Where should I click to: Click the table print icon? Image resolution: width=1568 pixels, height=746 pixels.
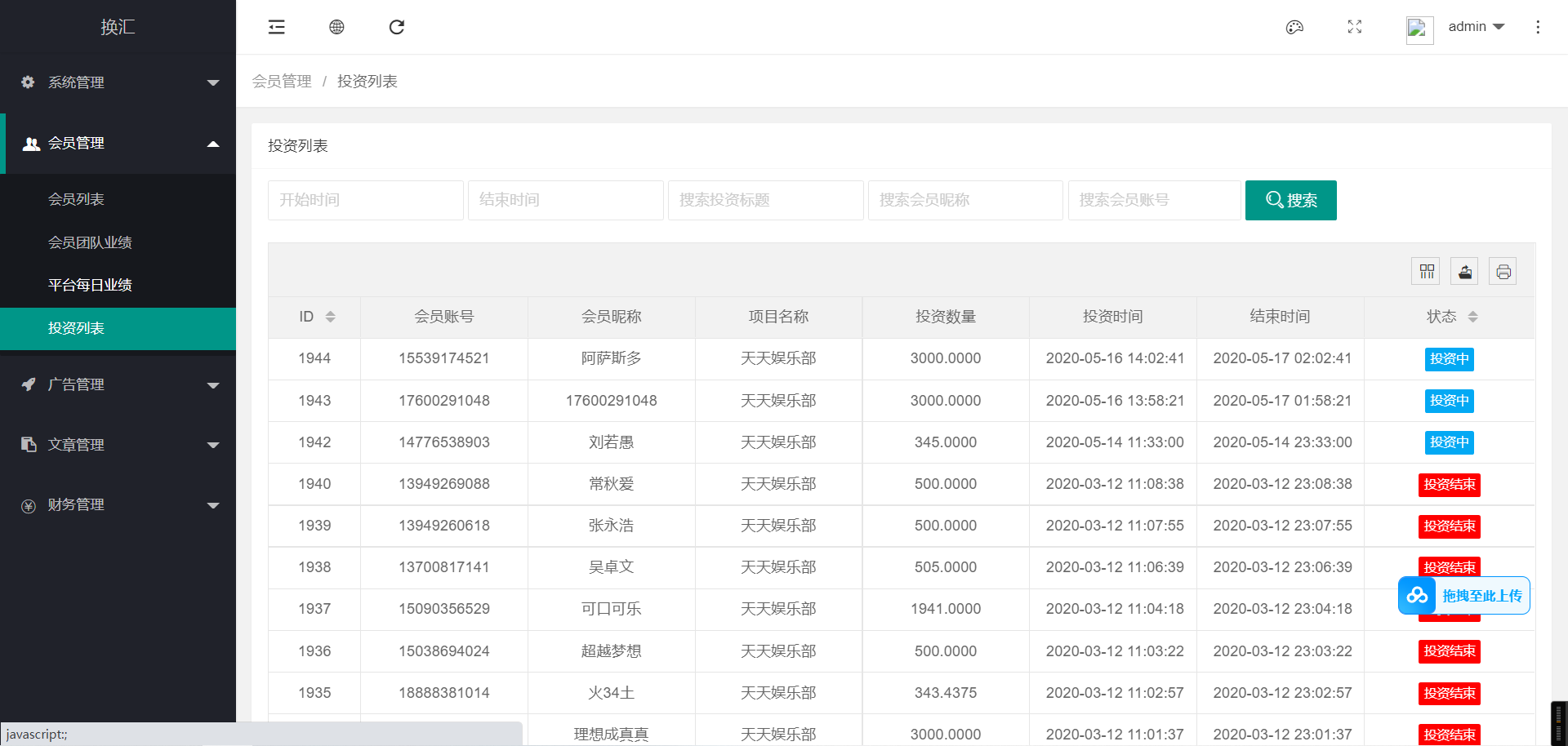coord(1503,272)
